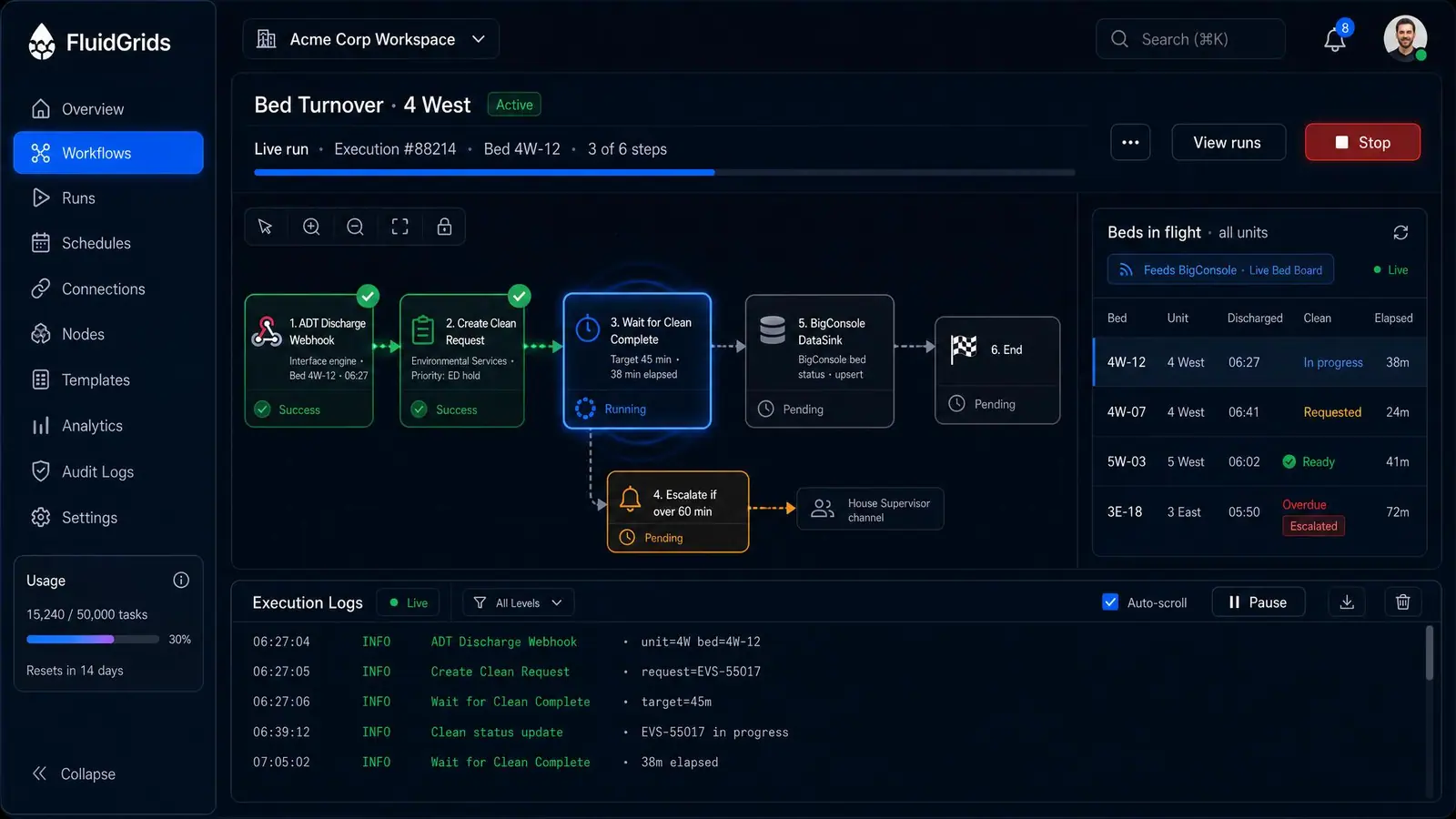Click the Live indicator in Execution Logs
The height and width of the screenshot is (819, 1456).
pyautogui.click(x=409, y=602)
